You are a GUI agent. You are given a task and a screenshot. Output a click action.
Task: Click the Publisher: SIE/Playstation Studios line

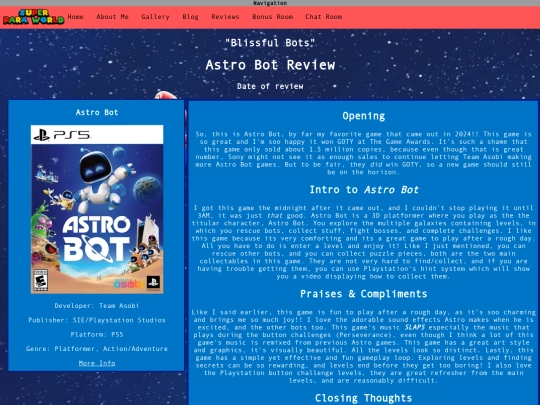click(97, 320)
